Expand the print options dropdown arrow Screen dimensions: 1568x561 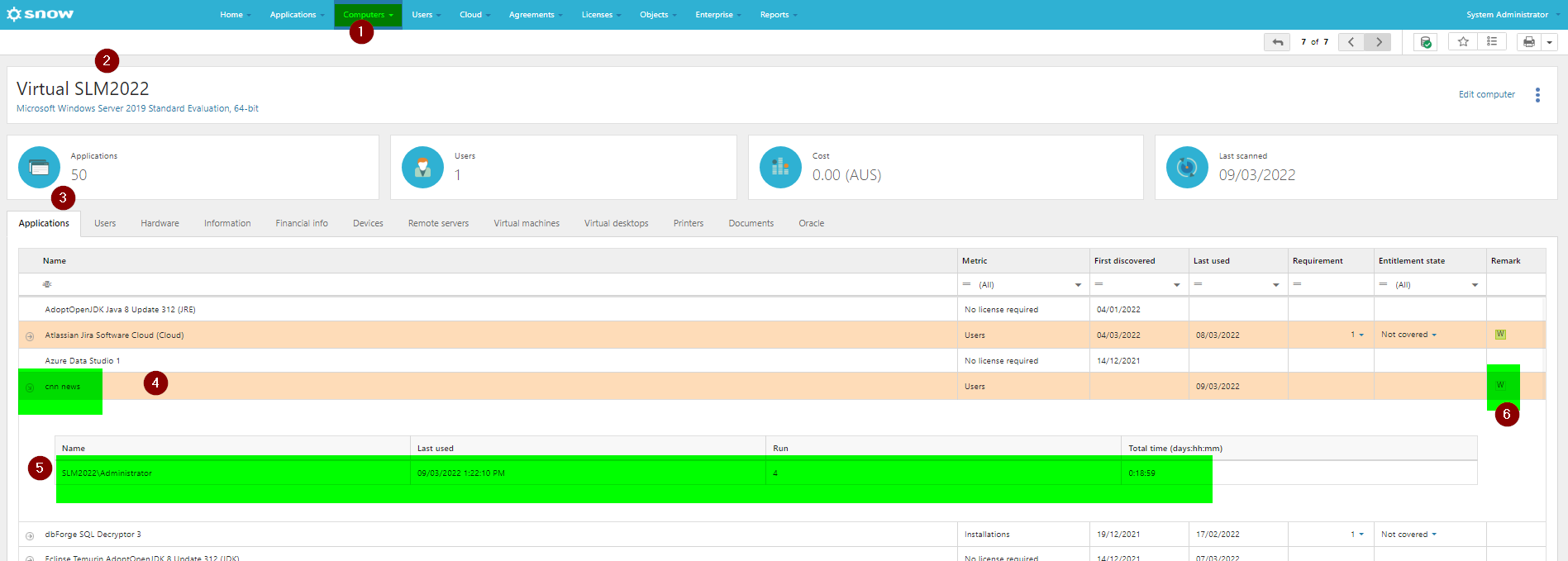(1550, 42)
